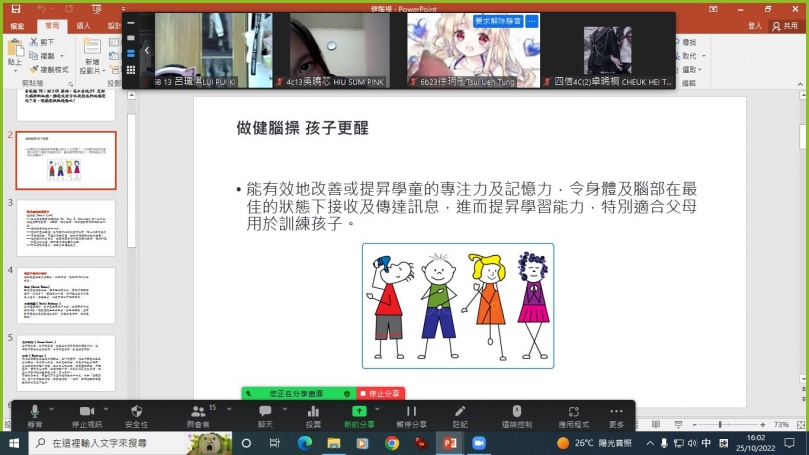Adjust the zoom slider handle in status bar
Image resolution: width=809 pixels, height=455 pixels.
[720, 425]
